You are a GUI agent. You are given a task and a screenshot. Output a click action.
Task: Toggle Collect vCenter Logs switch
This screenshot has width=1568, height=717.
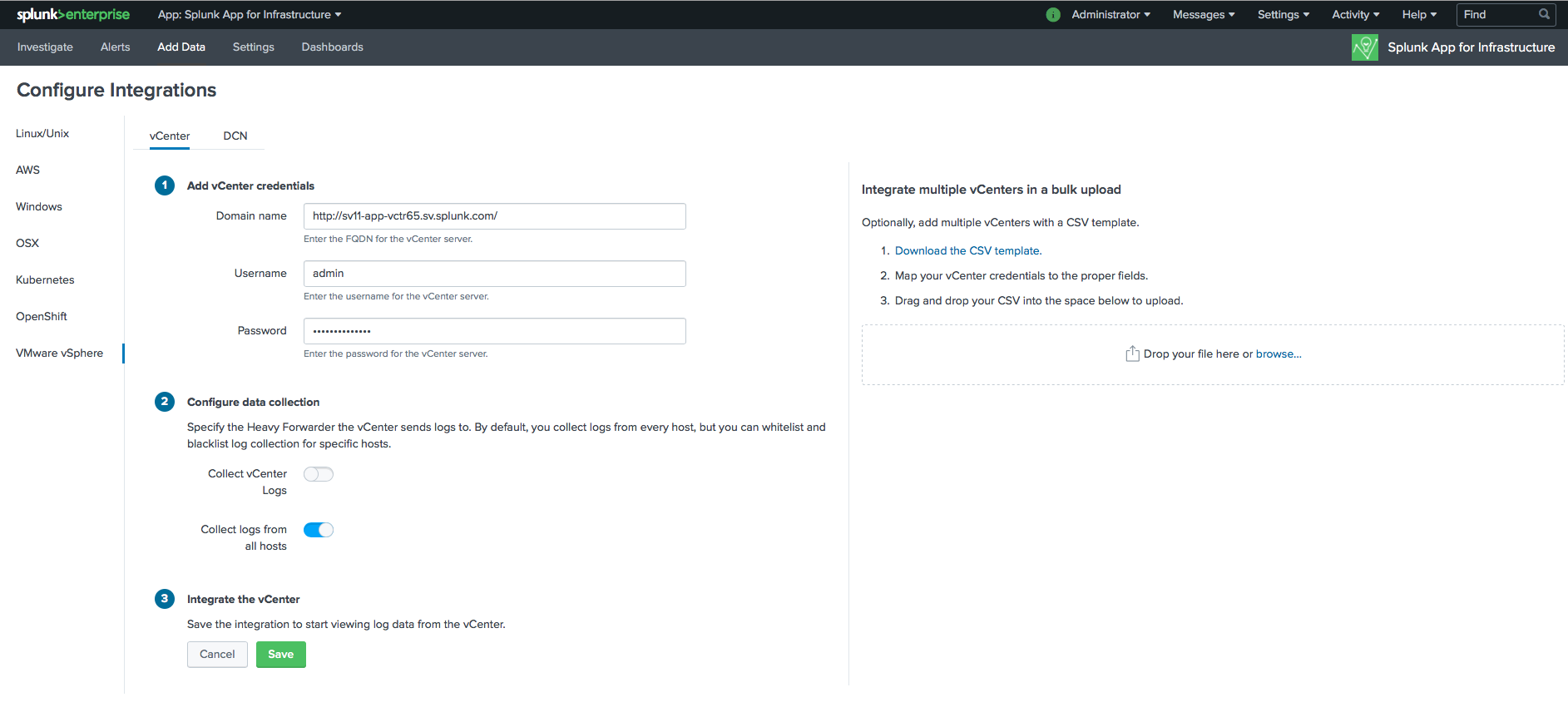pos(319,474)
